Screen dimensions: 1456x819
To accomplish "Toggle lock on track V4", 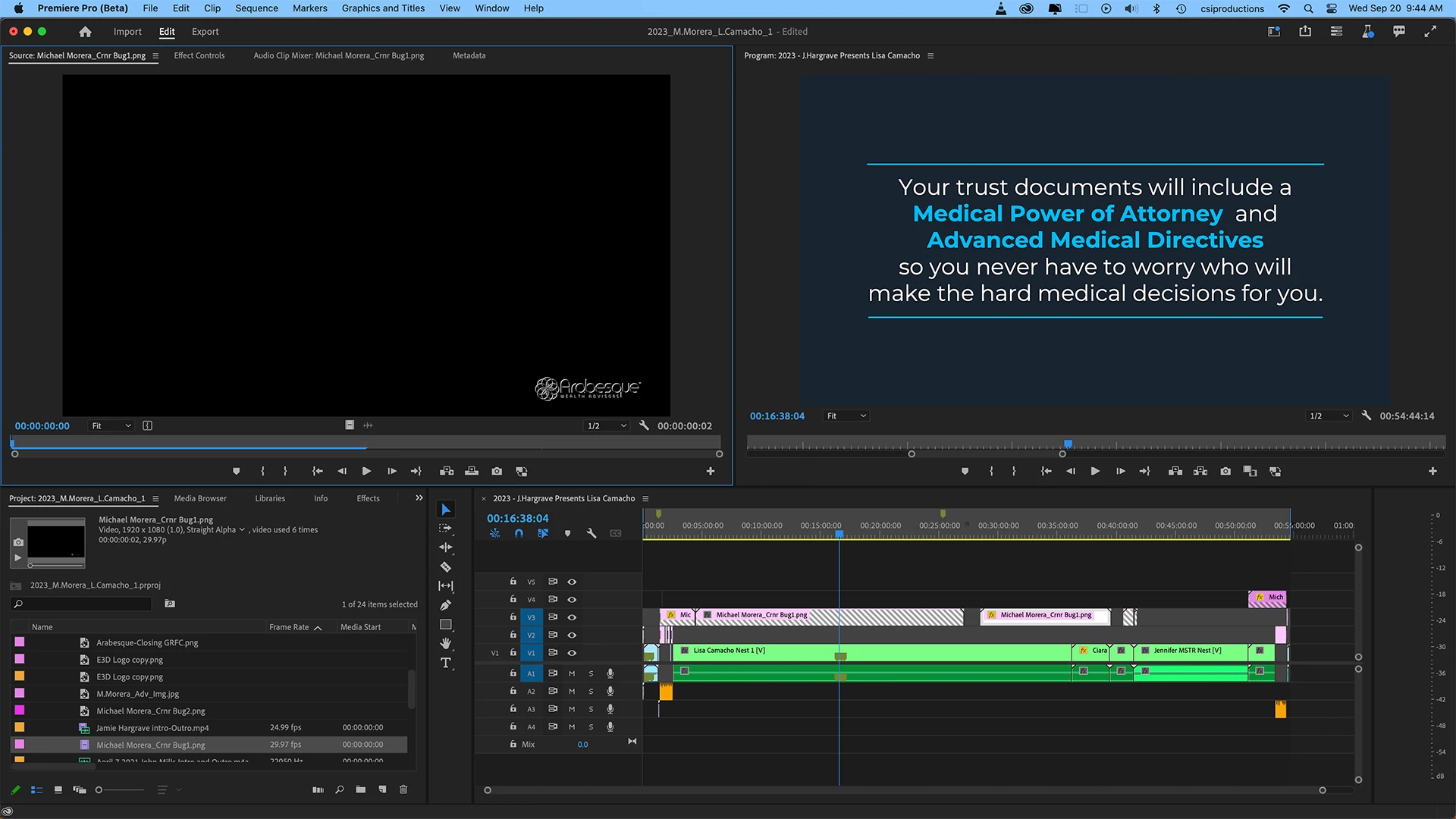I will point(513,599).
